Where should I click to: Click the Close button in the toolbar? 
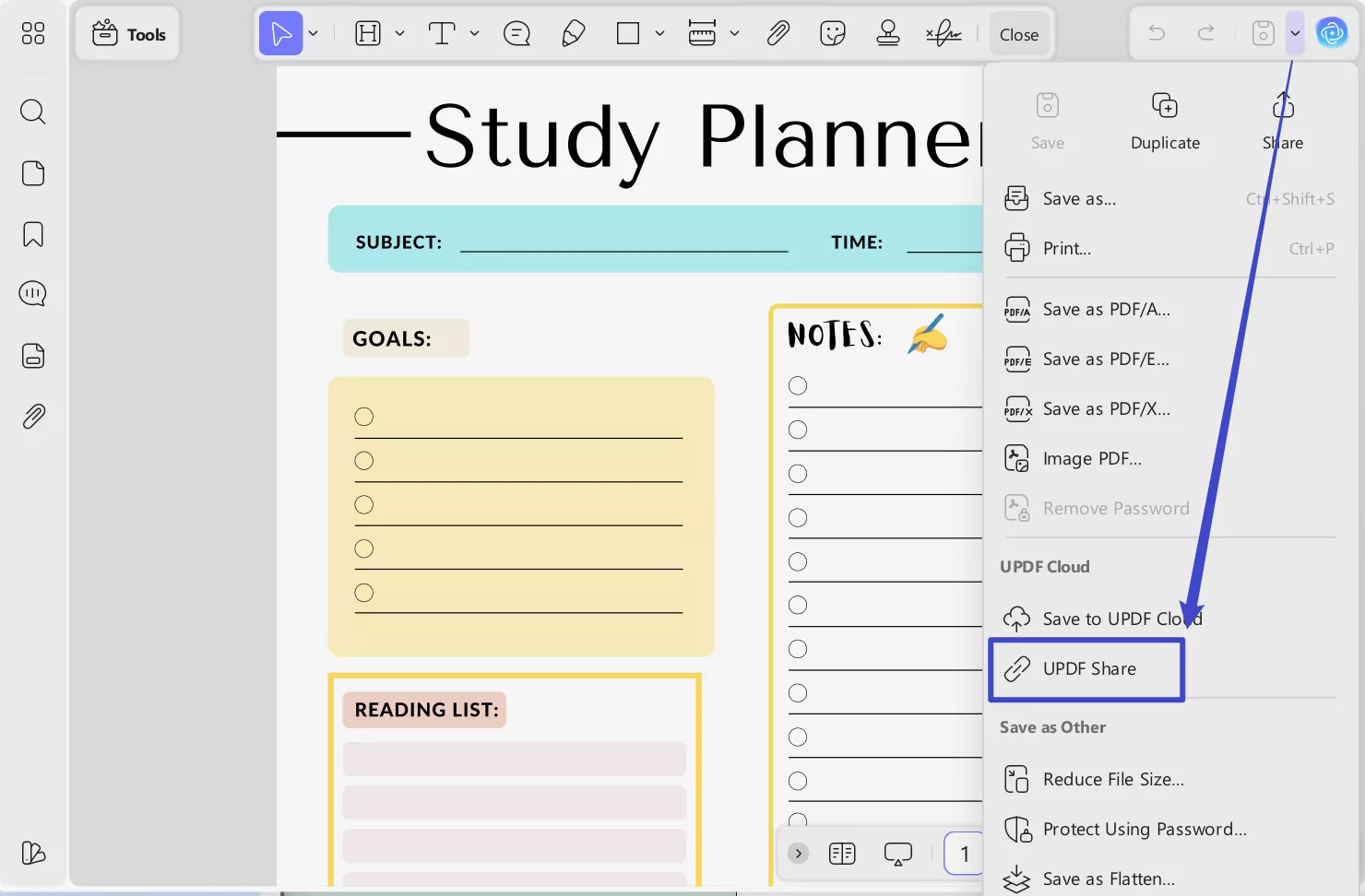point(1019,34)
